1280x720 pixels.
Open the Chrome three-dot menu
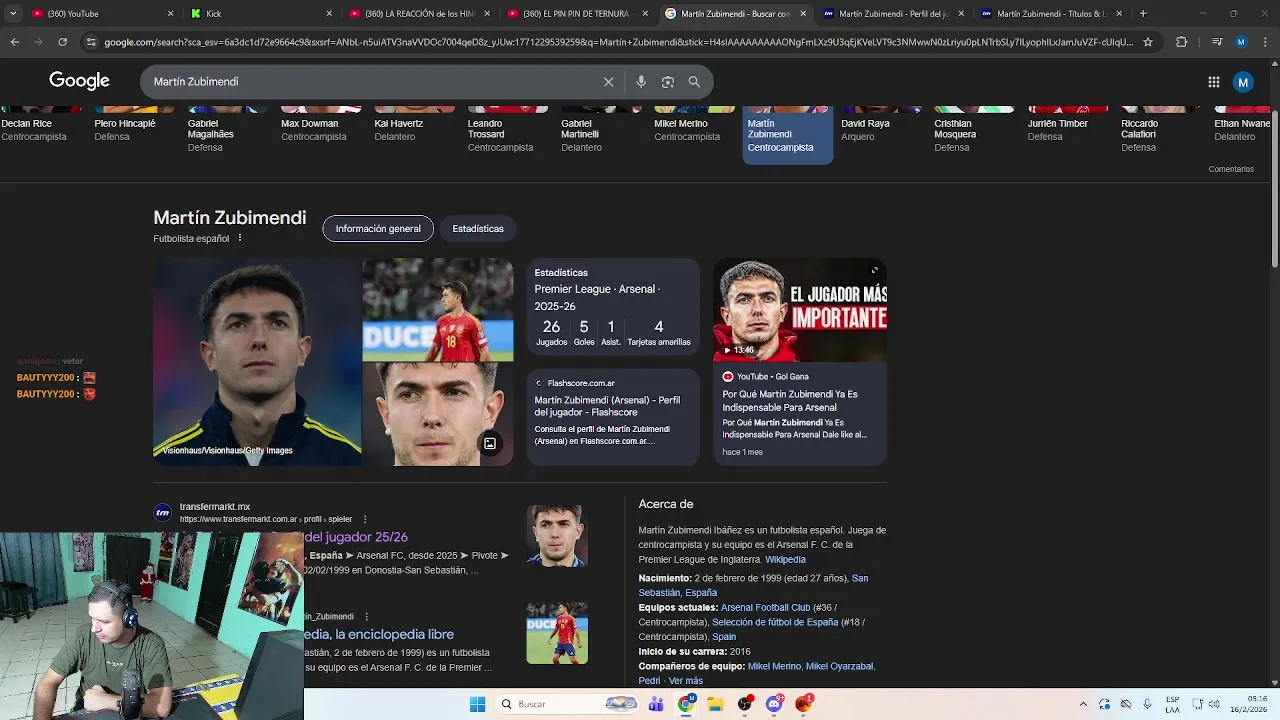[1265, 42]
